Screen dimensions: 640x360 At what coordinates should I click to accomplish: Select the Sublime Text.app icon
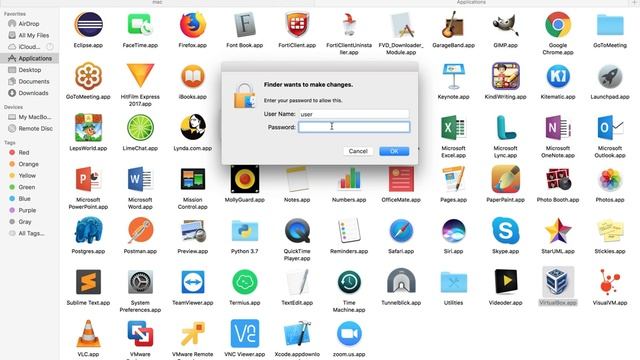click(x=88, y=282)
